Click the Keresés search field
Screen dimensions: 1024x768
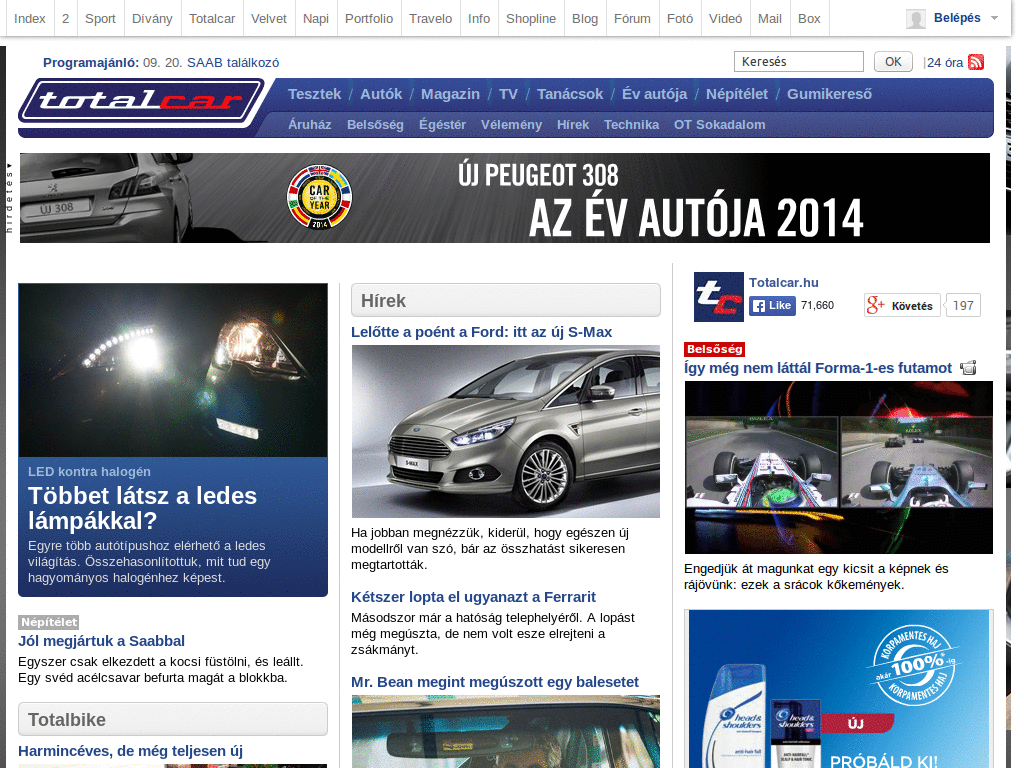point(799,61)
